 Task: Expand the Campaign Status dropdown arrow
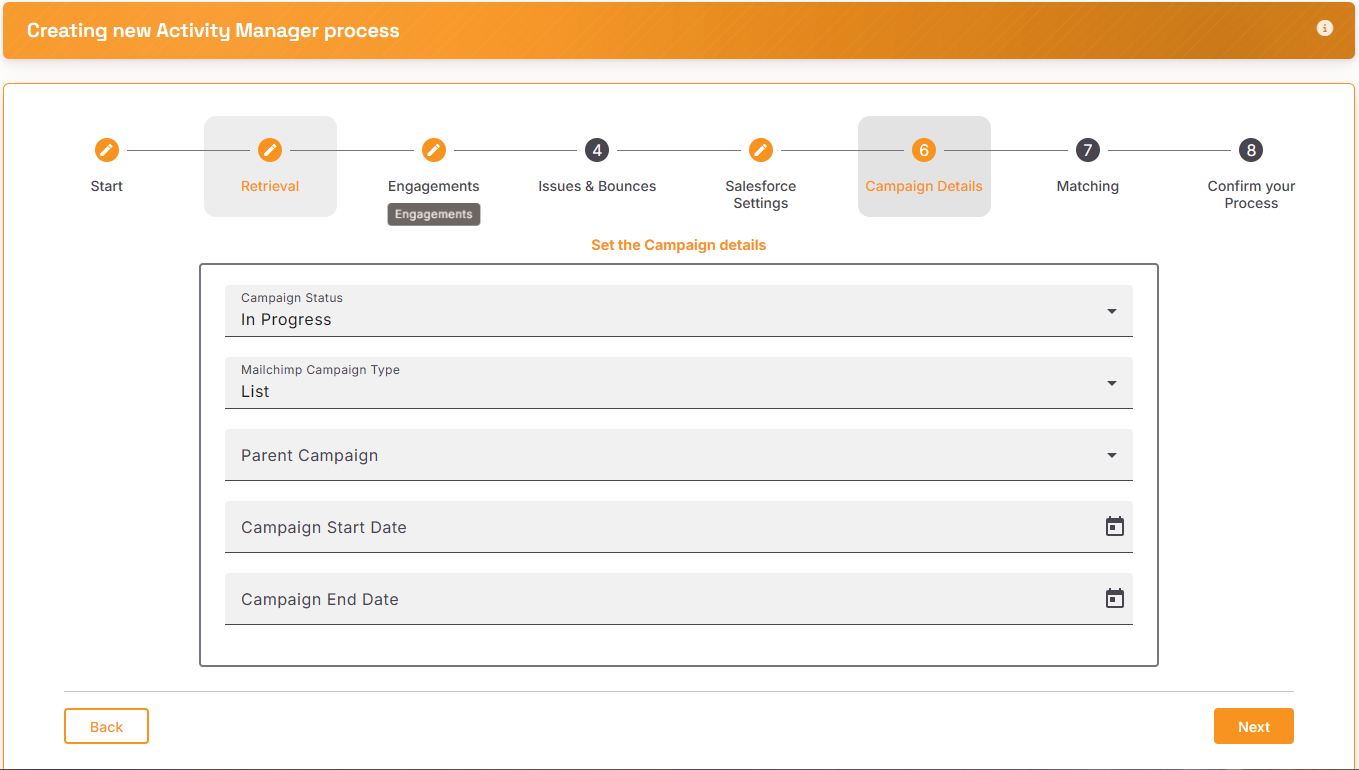tap(1112, 311)
